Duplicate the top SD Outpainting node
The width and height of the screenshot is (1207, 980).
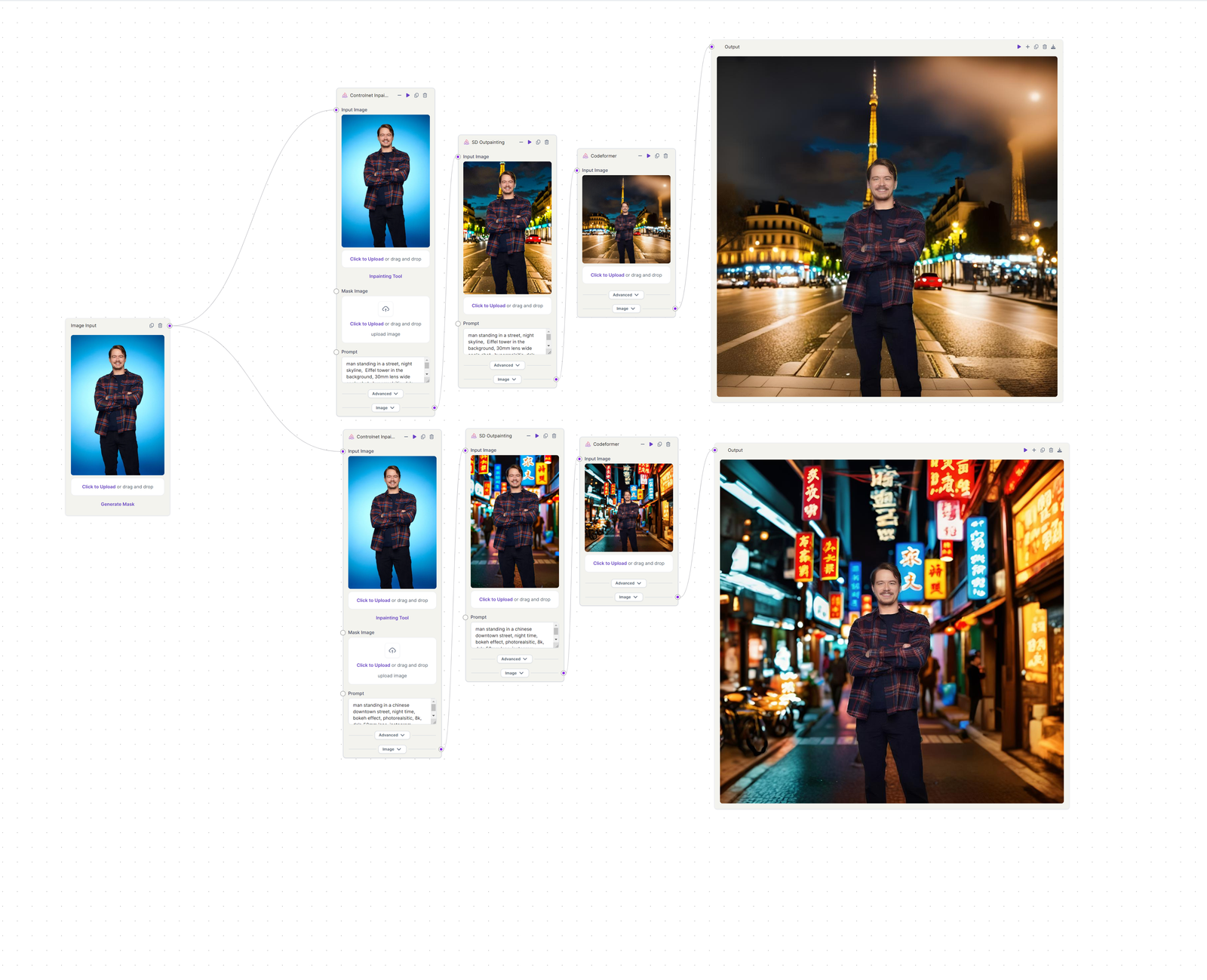[538, 142]
